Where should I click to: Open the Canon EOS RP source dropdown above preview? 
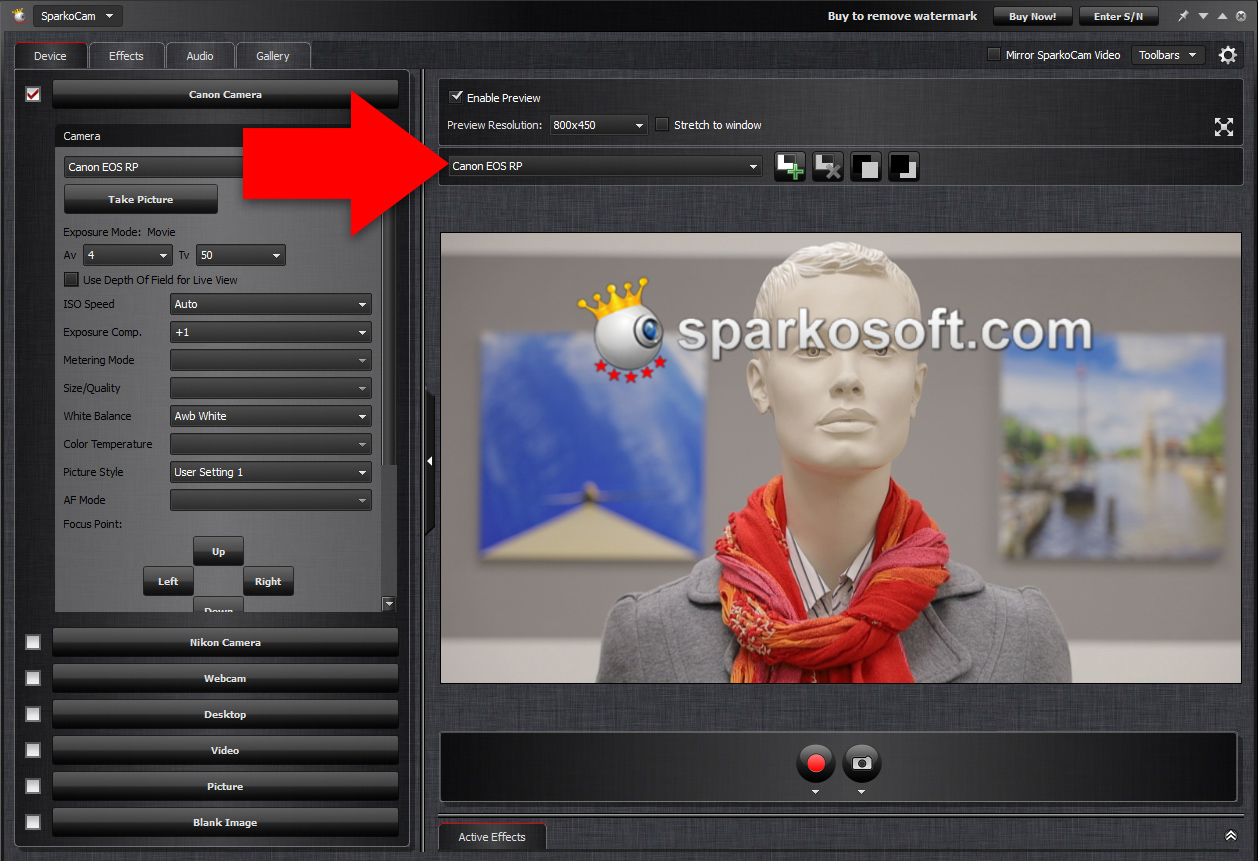(605, 166)
